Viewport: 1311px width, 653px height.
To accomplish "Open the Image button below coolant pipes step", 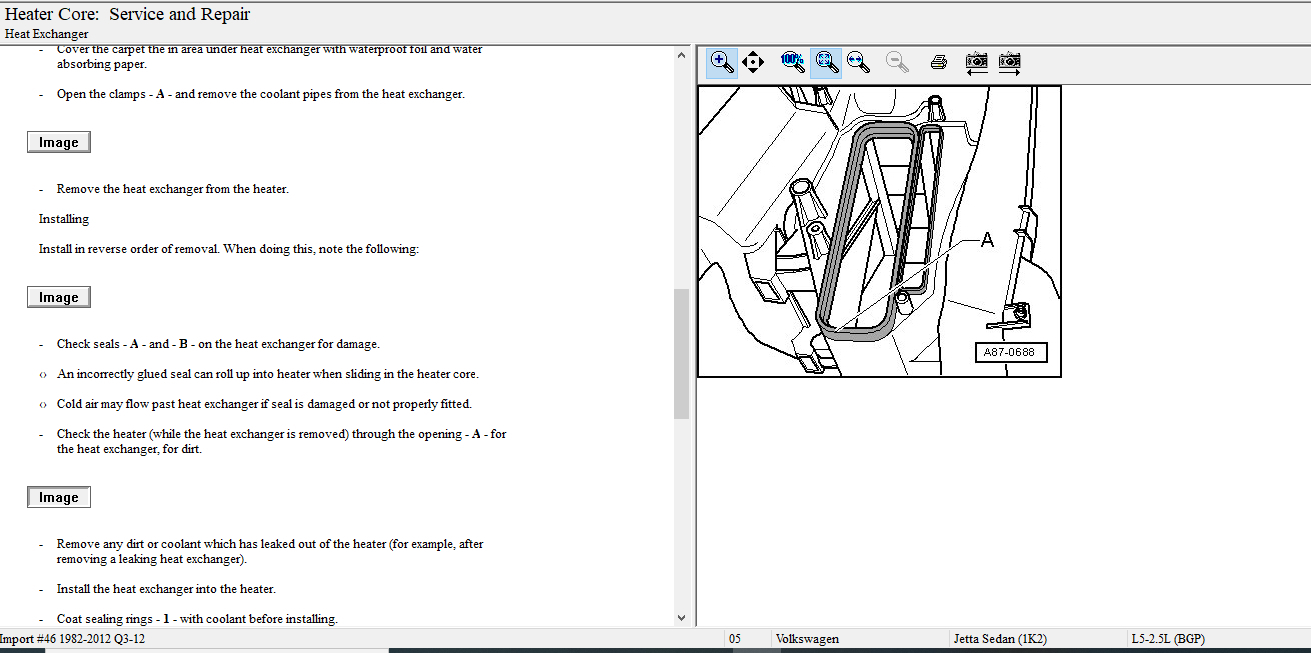I will [x=59, y=142].
